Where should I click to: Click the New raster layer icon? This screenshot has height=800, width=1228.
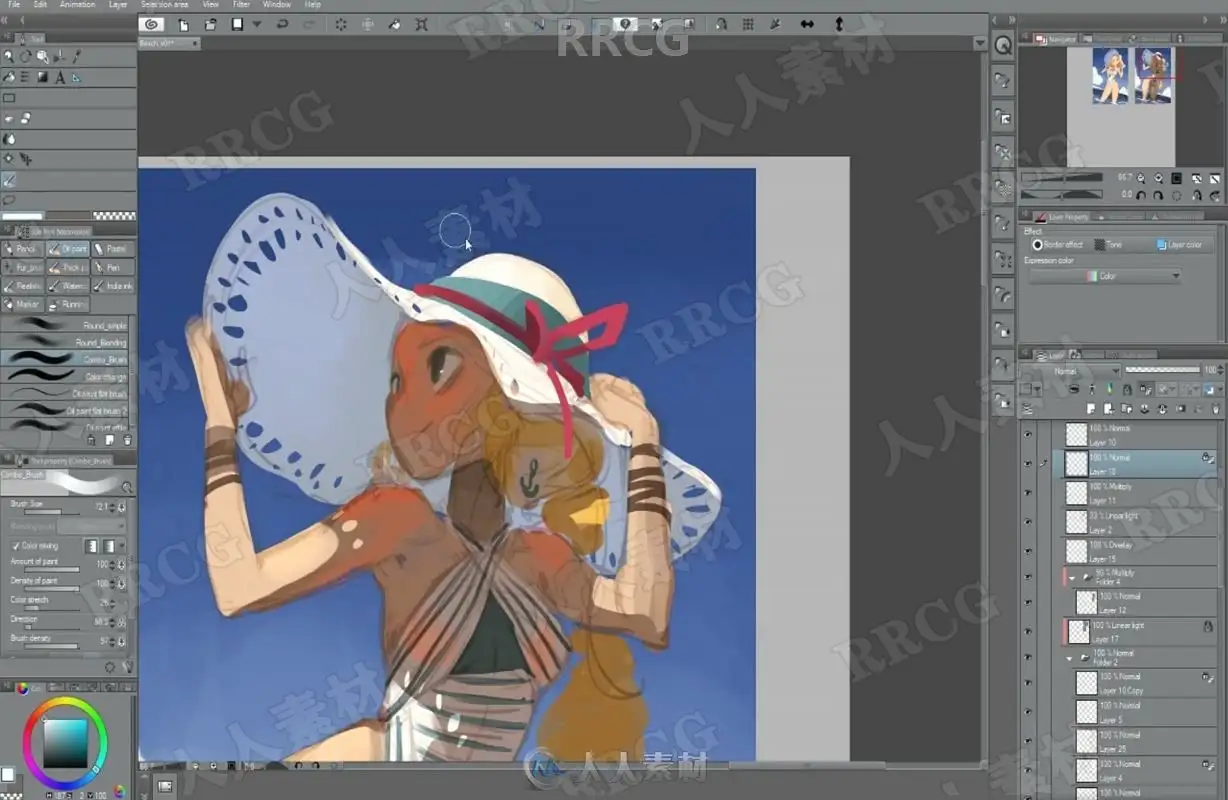tap(1093, 408)
